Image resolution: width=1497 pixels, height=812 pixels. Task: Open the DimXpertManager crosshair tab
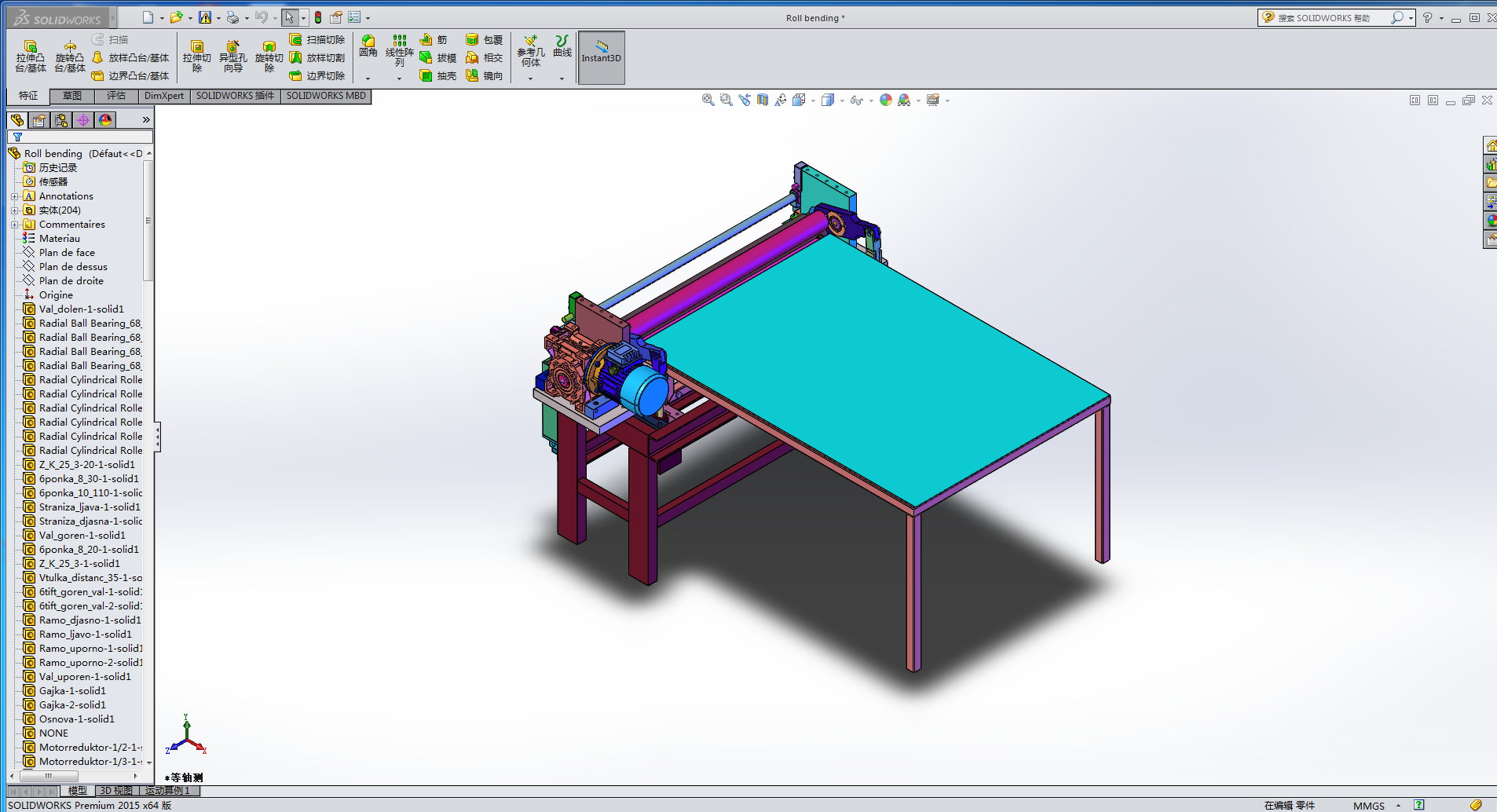pos(83,120)
